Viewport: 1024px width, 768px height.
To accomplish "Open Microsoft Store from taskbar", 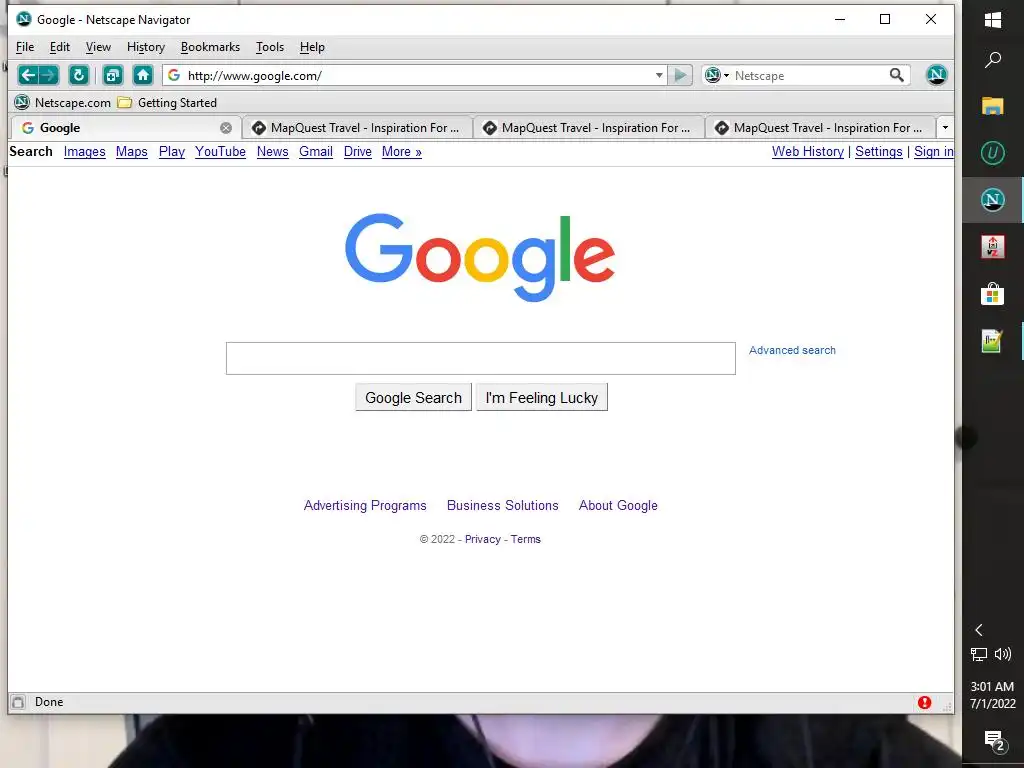I will 993,294.
